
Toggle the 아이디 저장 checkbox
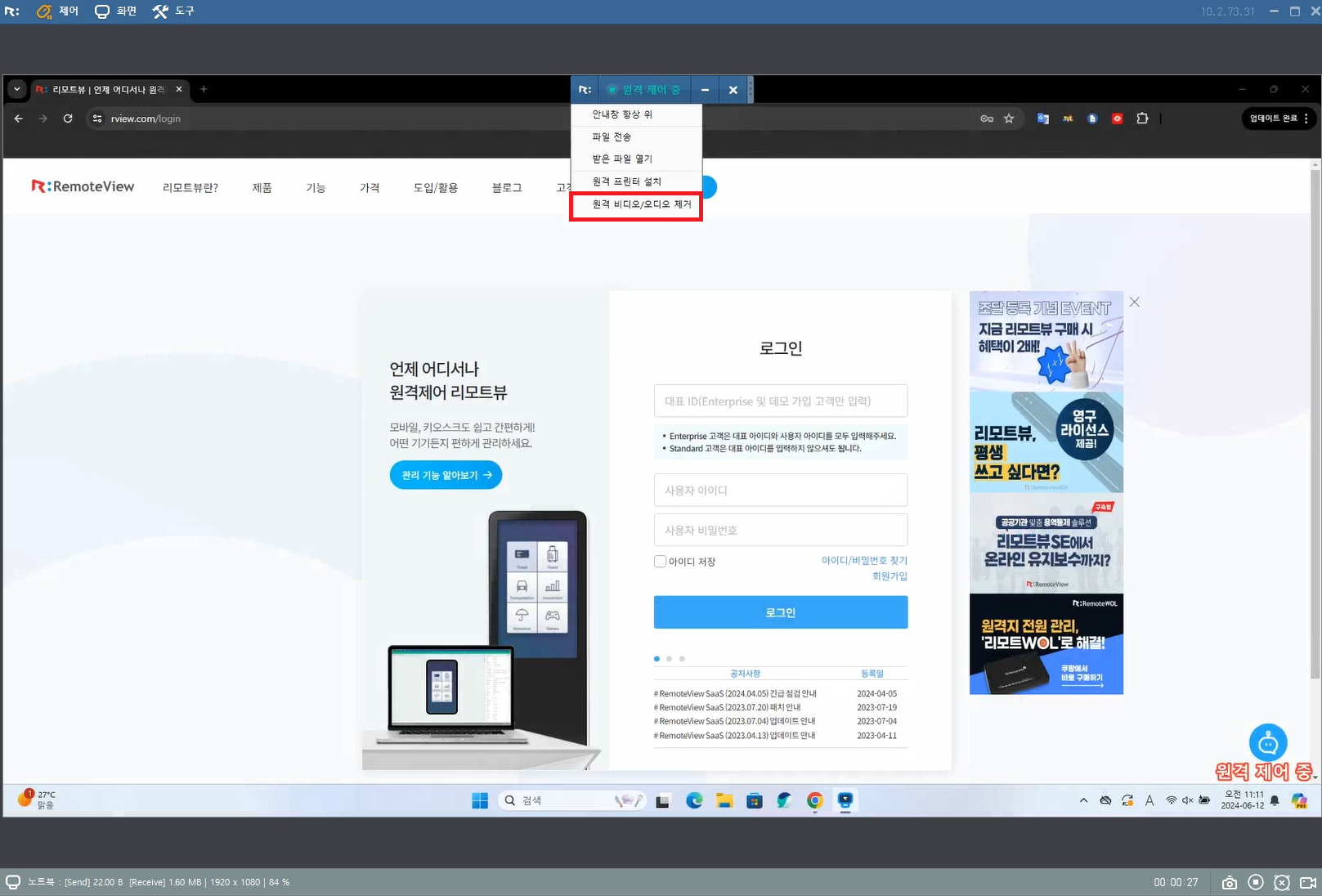[660, 562]
